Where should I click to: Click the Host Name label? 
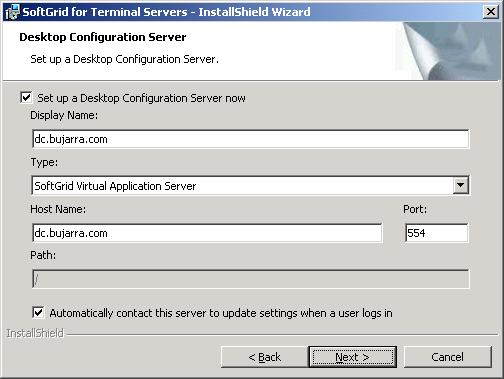[58, 209]
